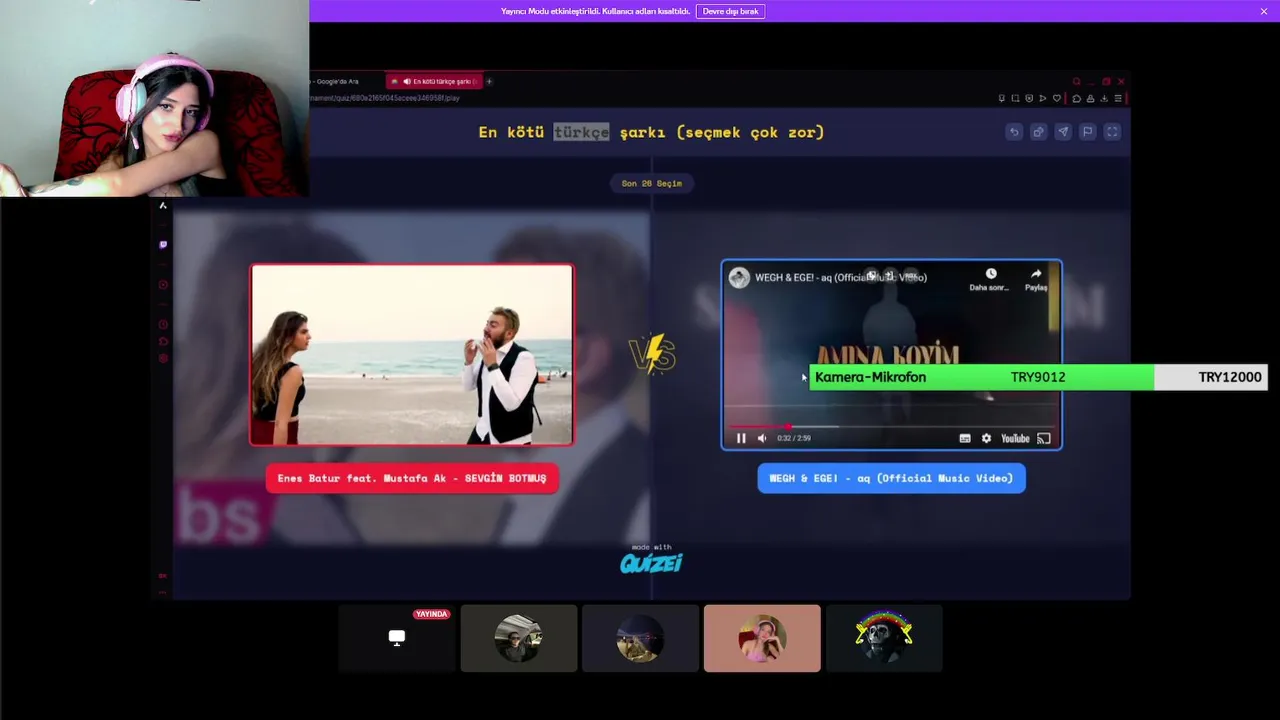Screen dimensions: 1280x720
Task: Seek on the YouTube progress bar
Action: [x=892, y=427]
